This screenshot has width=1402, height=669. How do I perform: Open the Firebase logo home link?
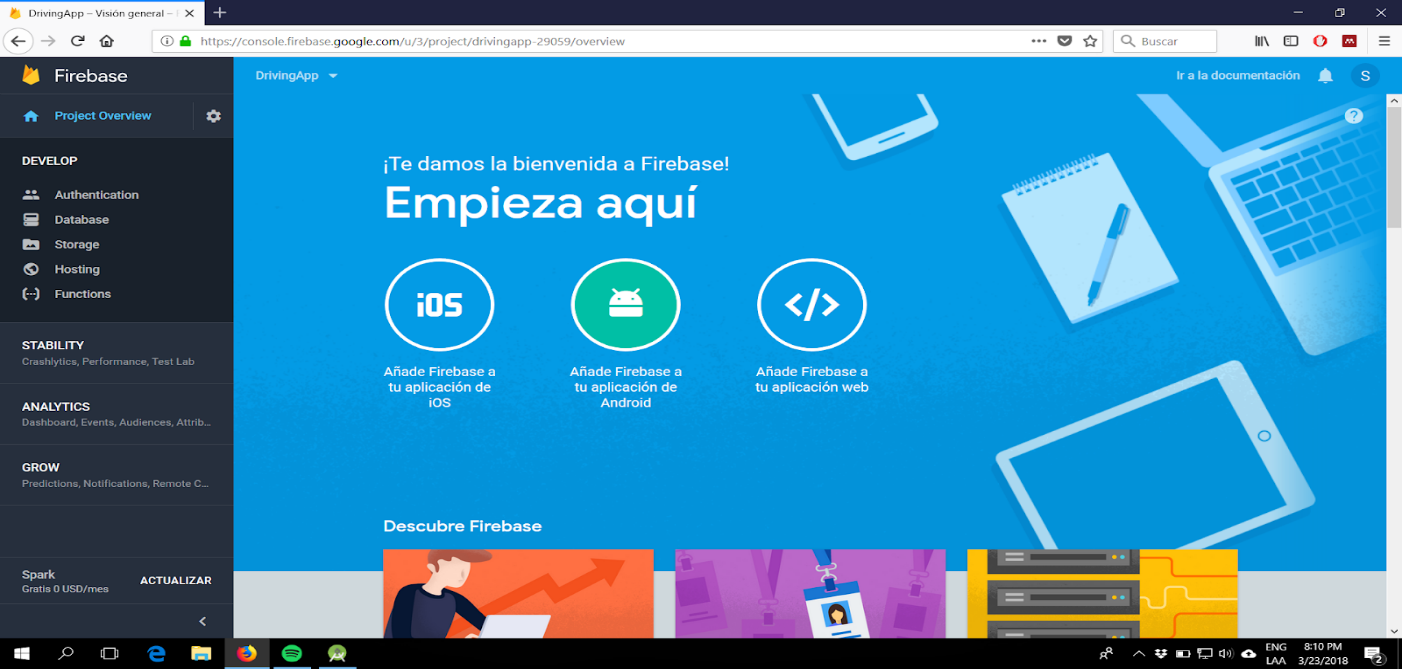point(74,76)
